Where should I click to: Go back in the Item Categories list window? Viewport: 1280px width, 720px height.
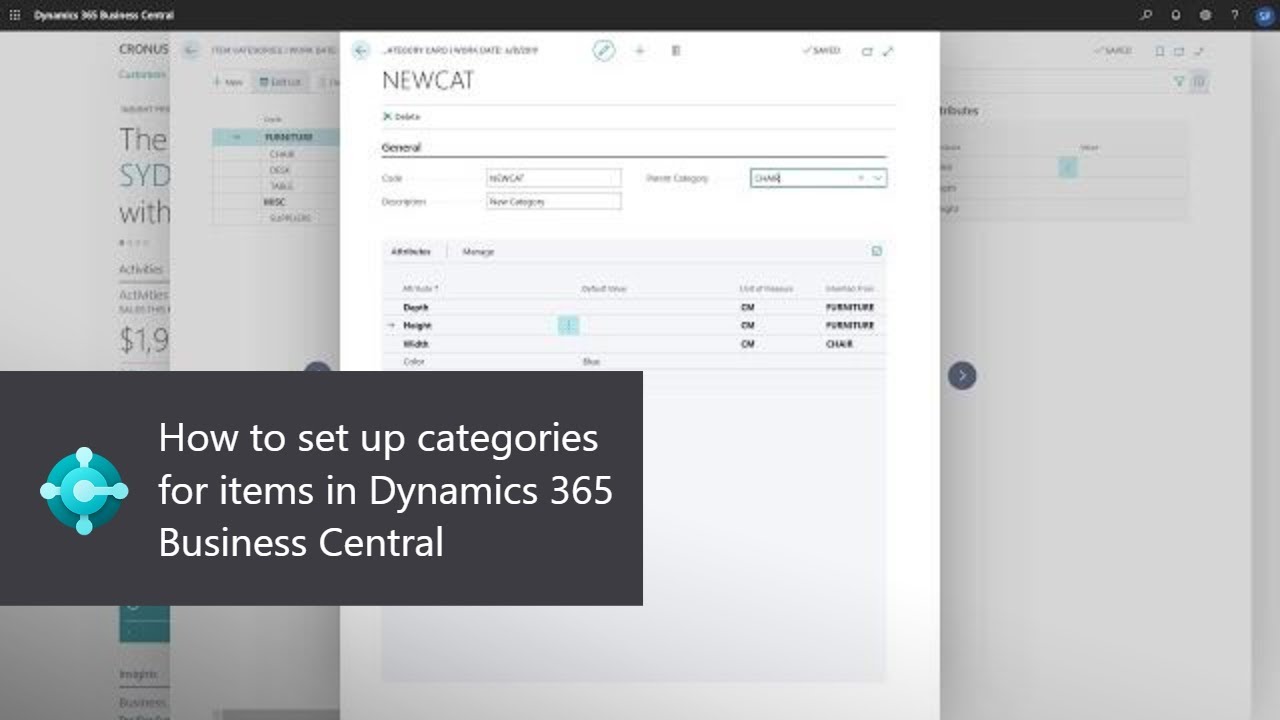[190, 51]
